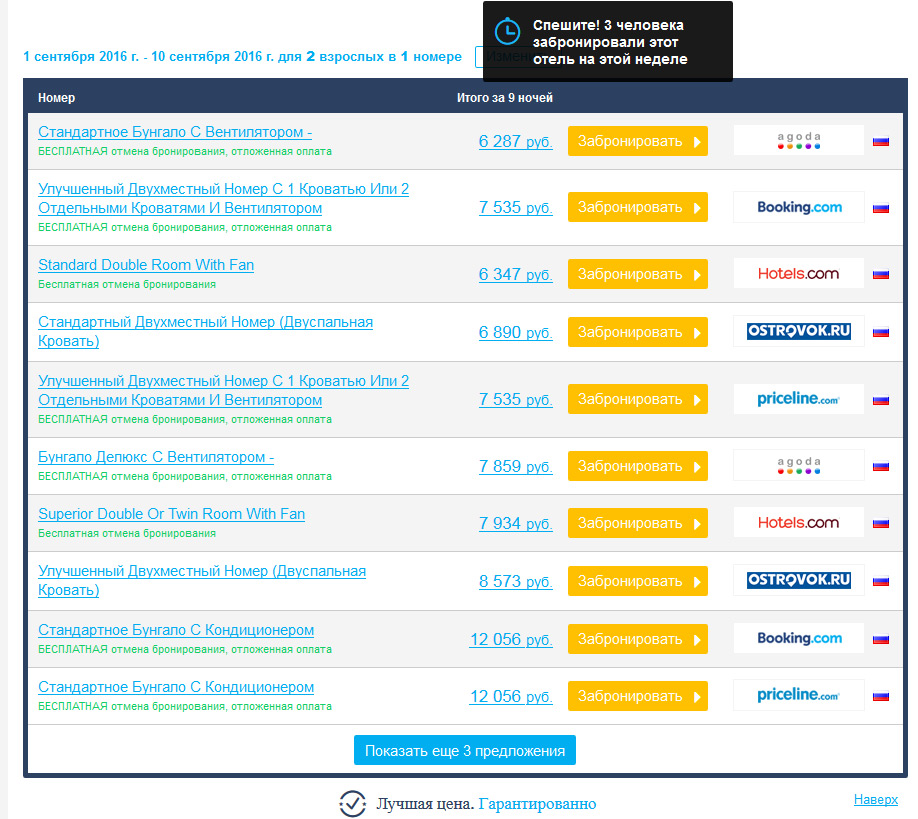918x819 pixels.
Task: Open the Стандартный Двухместный Номер (Двуспальная Кровать) link
Action: coord(205,331)
